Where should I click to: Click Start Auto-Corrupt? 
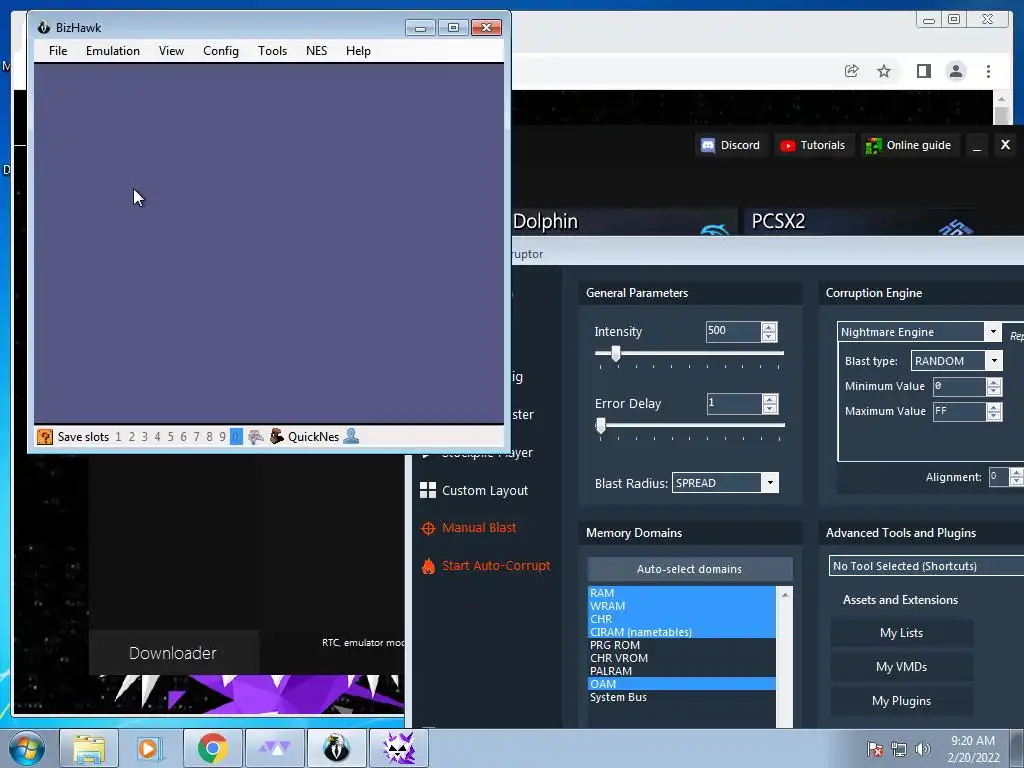coord(486,566)
